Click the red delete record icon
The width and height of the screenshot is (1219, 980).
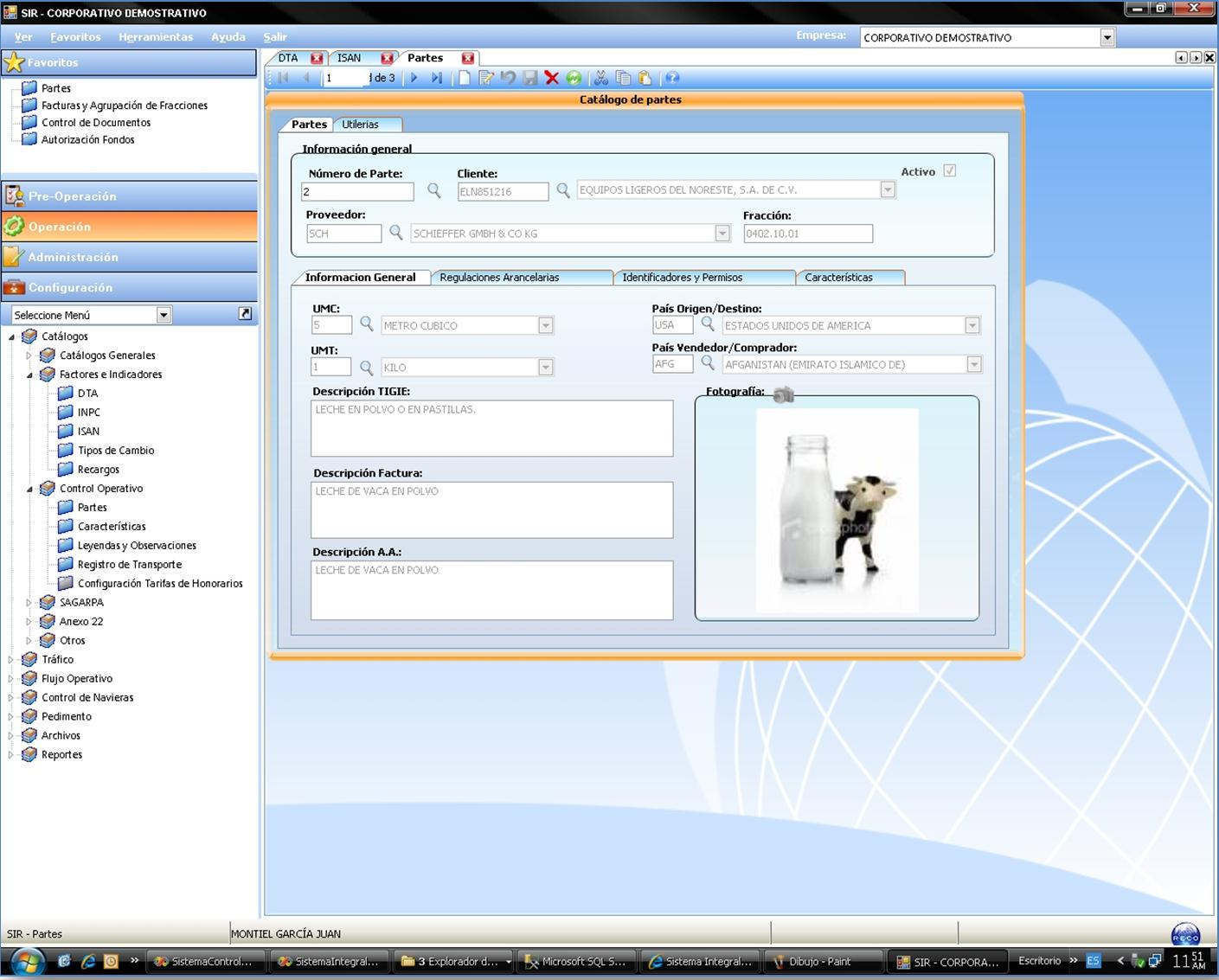click(x=551, y=78)
